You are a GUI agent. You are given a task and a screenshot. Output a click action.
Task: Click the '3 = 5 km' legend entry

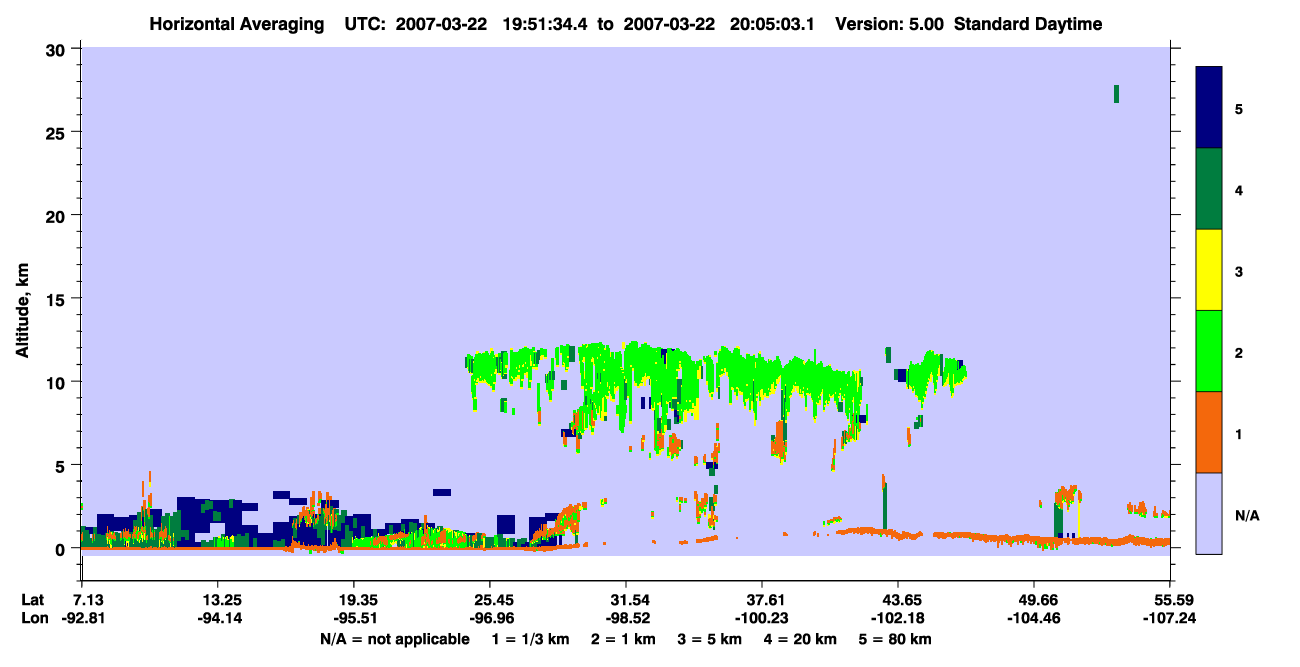(709, 639)
